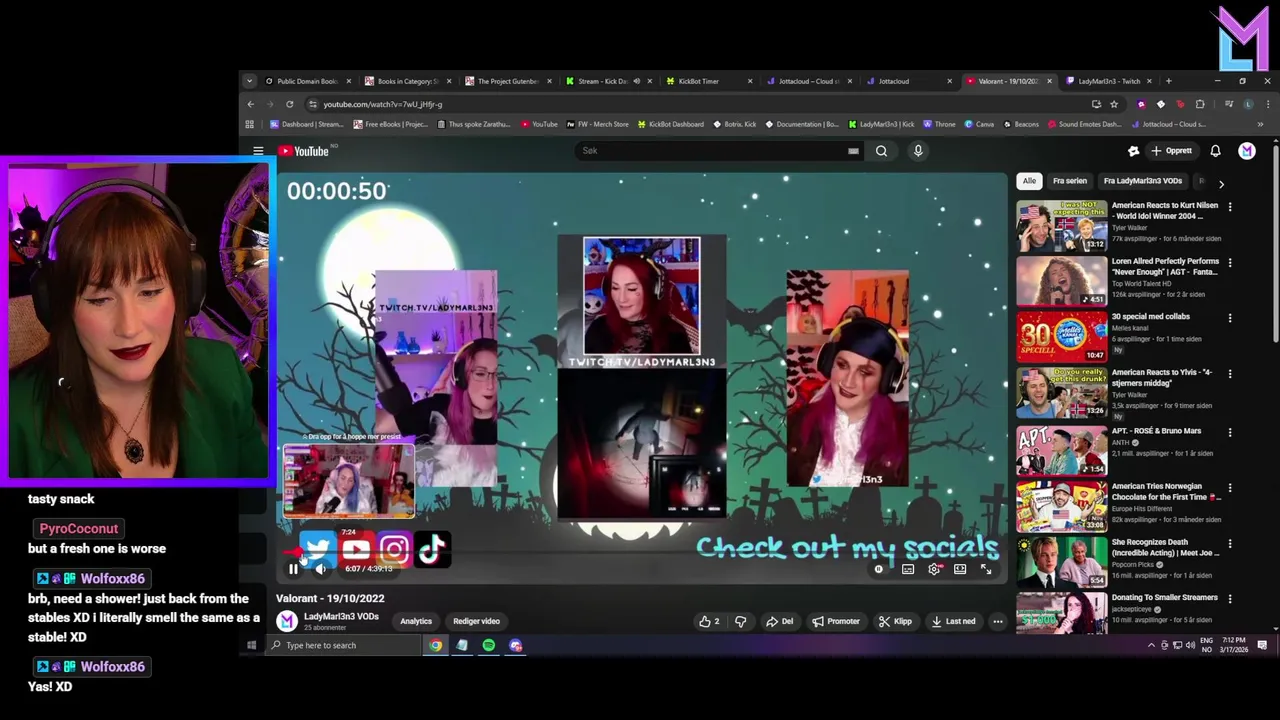Open the YouTube hamburger guide menu
Image resolution: width=1280 pixels, height=720 pixels.
pyautogui.click(x=258, y=151)
